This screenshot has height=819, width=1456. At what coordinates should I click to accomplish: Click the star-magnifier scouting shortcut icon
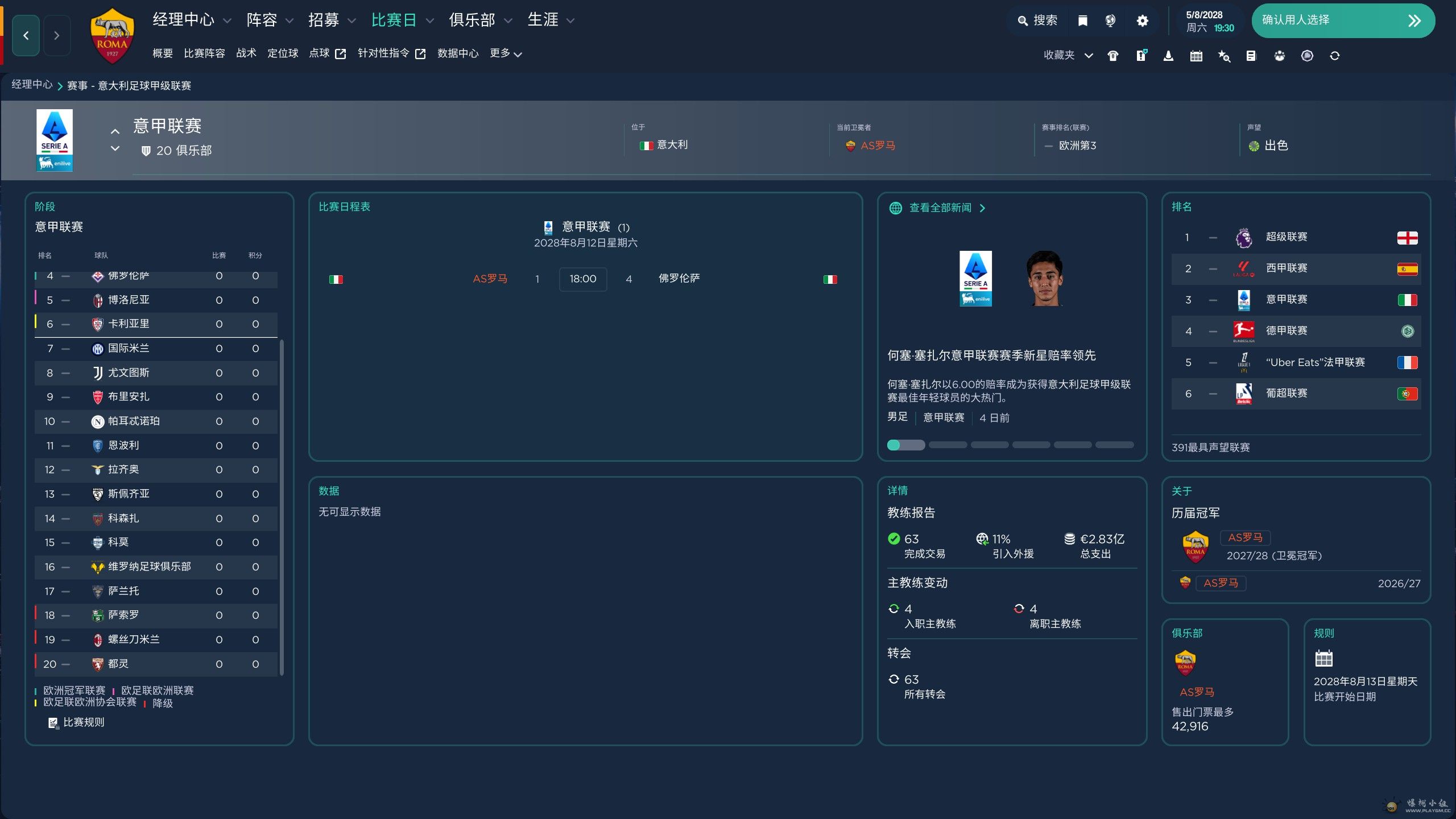1224,56
